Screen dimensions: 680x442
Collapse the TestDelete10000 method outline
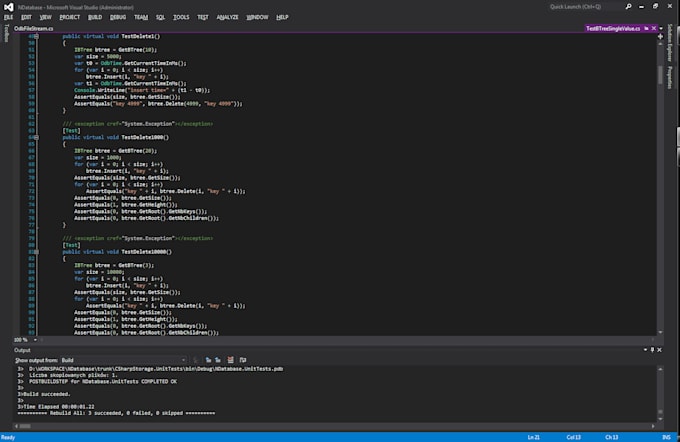click(x=36, y=252)
